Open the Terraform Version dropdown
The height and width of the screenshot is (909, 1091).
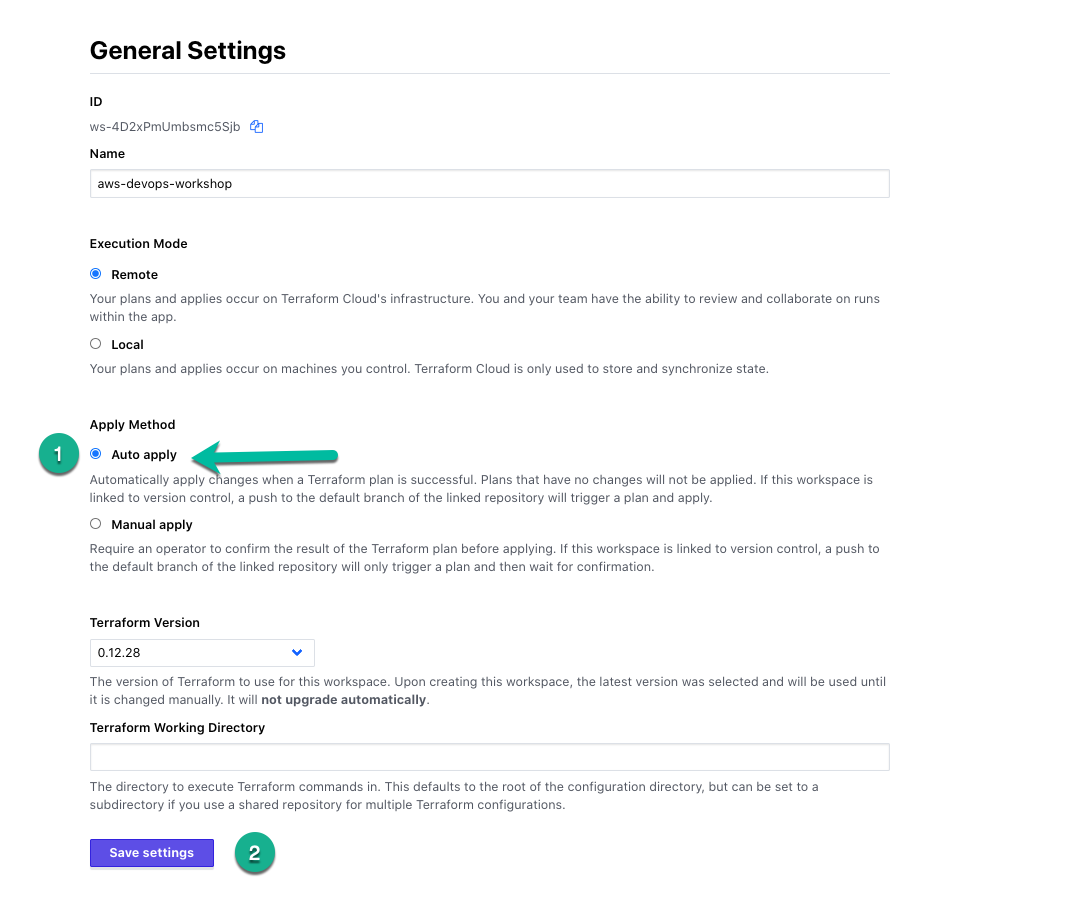202,653
